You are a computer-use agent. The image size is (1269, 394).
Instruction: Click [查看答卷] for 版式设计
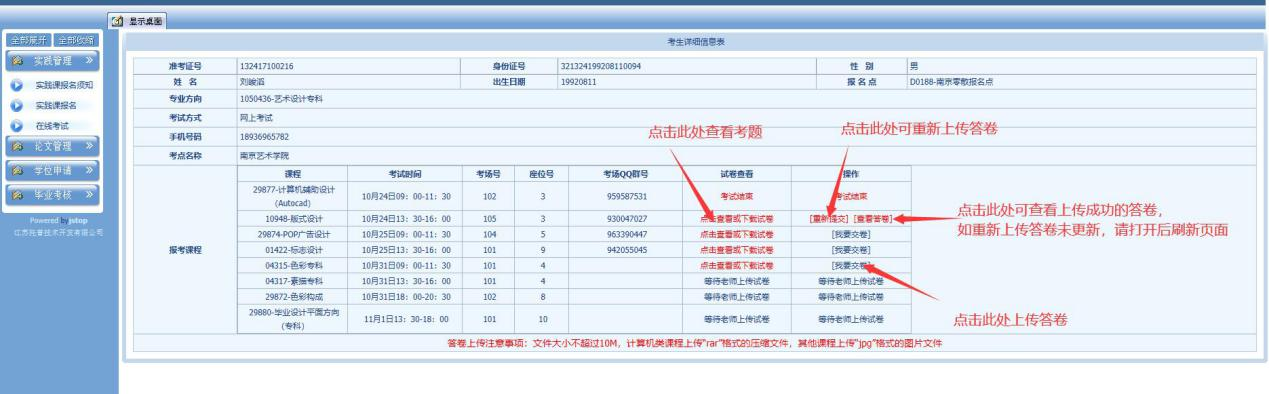click(x=873, y=218)
